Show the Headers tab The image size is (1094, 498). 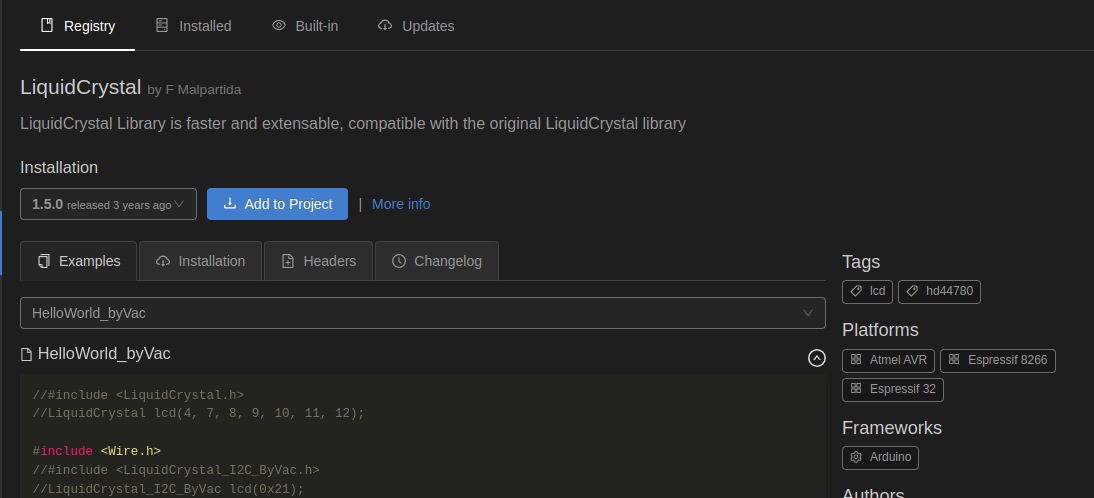pos(318,261)
